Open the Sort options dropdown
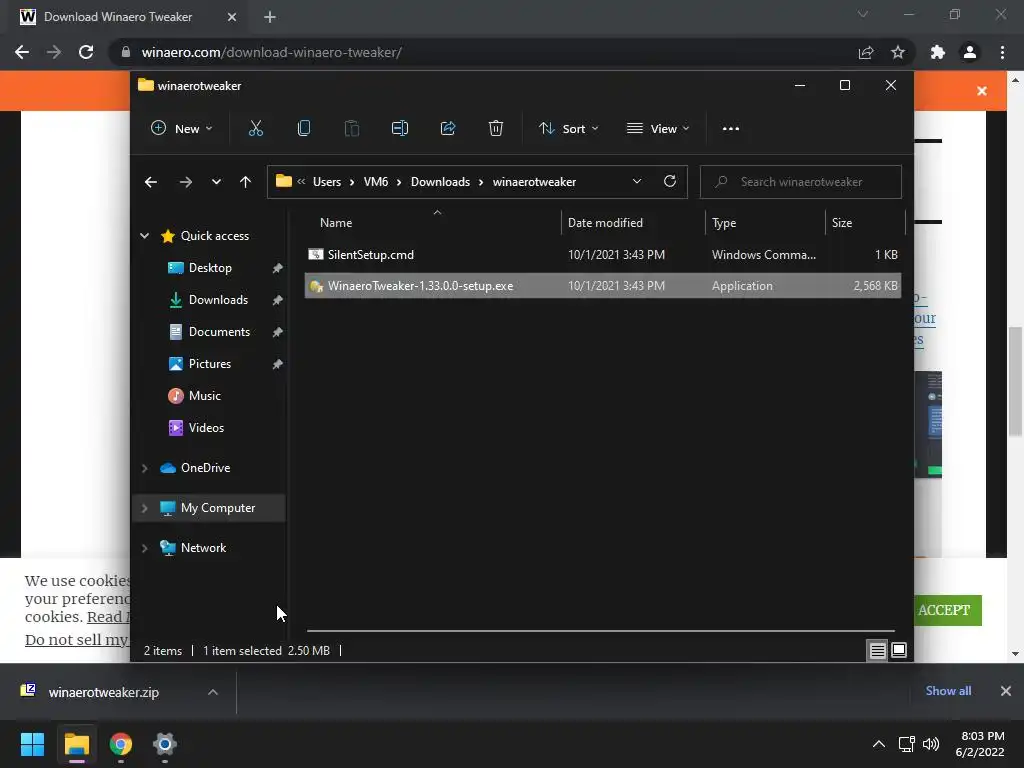1024x768 pixels. tap(568, 129)
